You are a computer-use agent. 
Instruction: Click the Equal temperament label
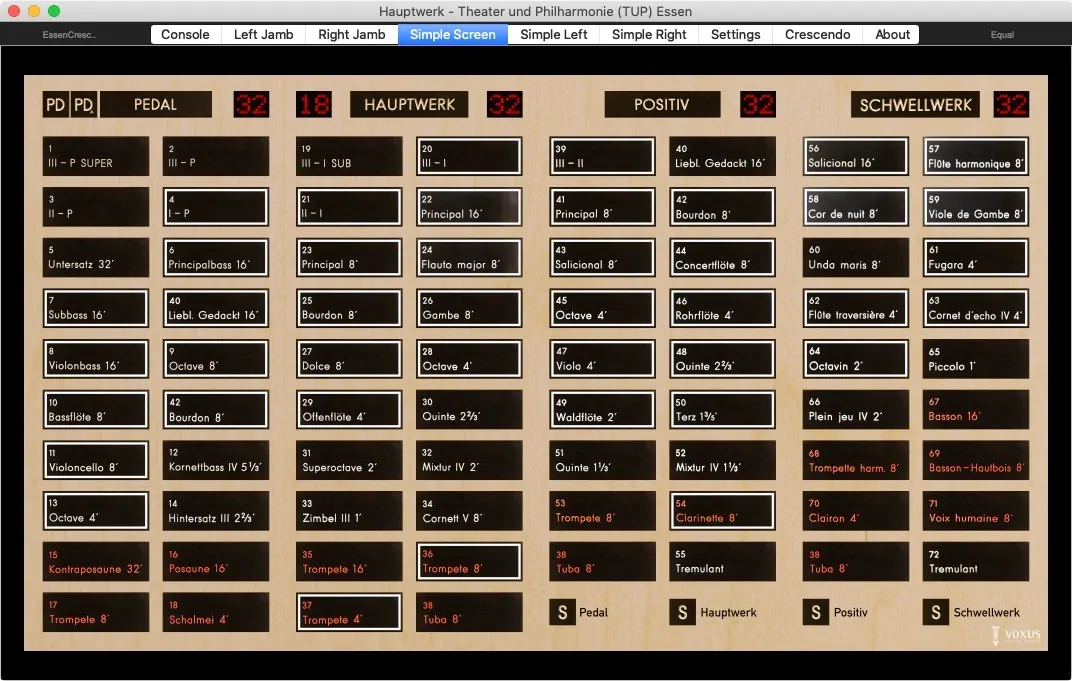1002,35
